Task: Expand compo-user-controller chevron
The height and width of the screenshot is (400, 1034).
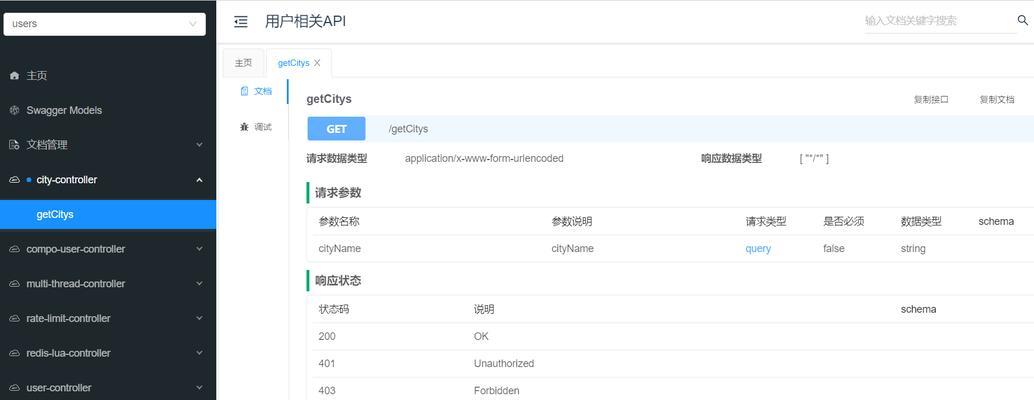Action: (x=199, y=249)
